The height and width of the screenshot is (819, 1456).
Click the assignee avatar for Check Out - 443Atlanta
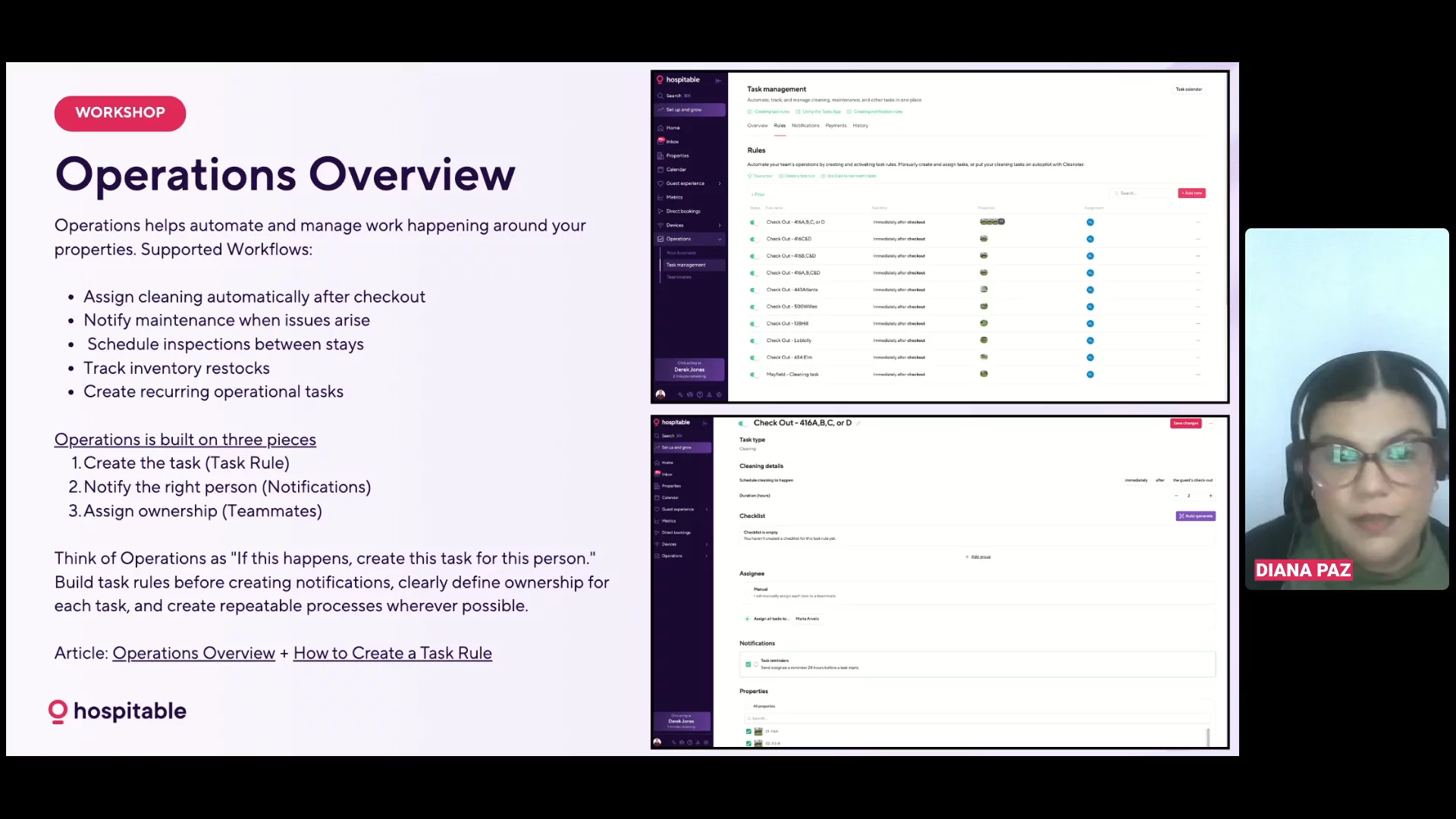click(1090, 290)
